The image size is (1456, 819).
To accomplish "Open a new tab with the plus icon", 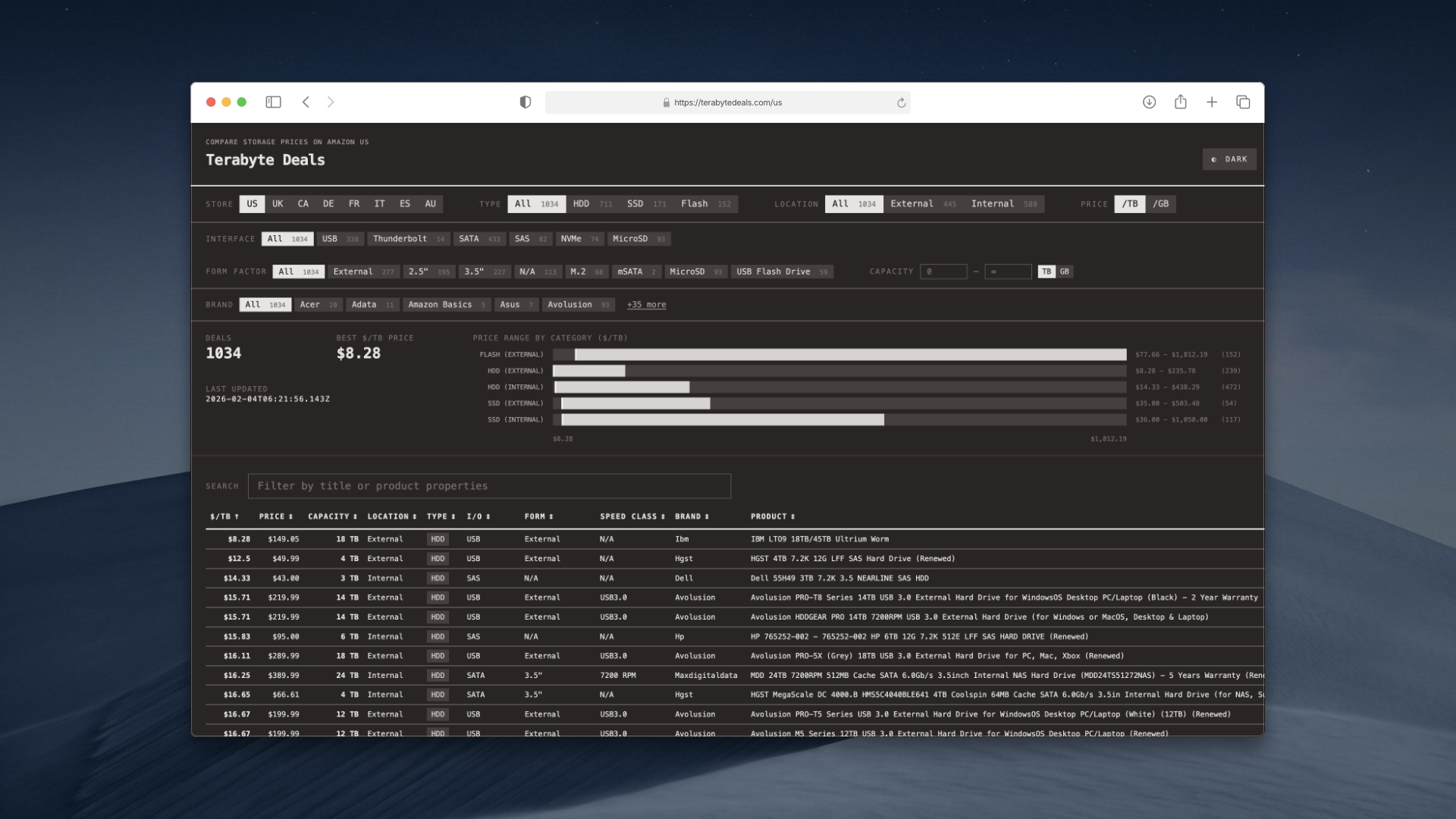I will (1211, 102).
